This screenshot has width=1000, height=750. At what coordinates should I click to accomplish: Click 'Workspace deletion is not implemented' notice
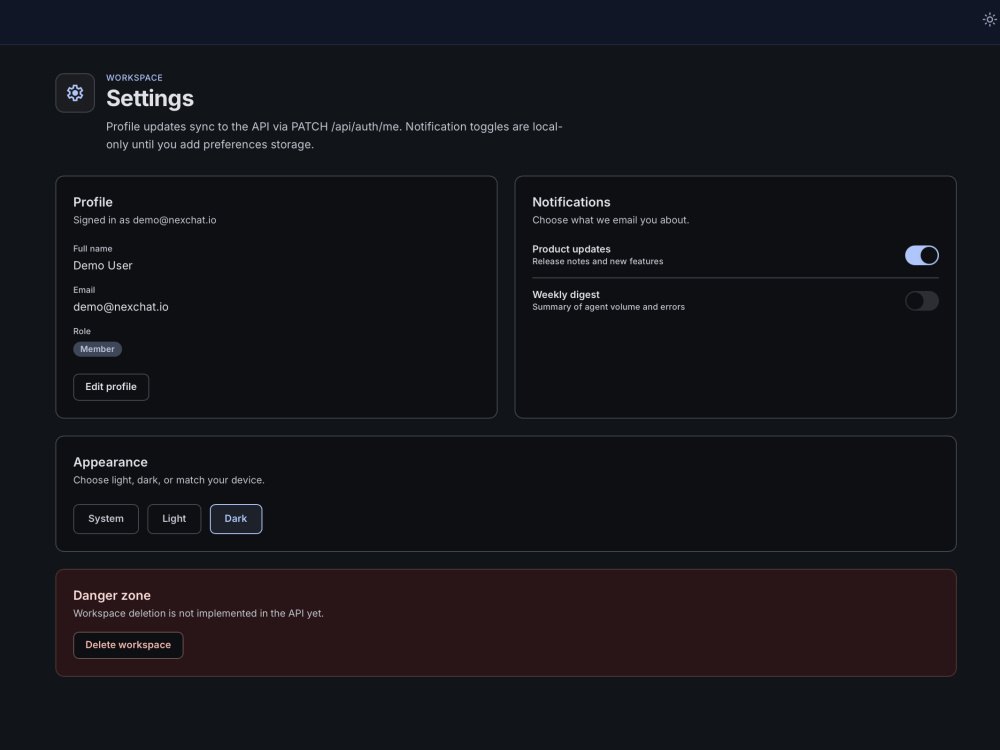tap(198, 614)
